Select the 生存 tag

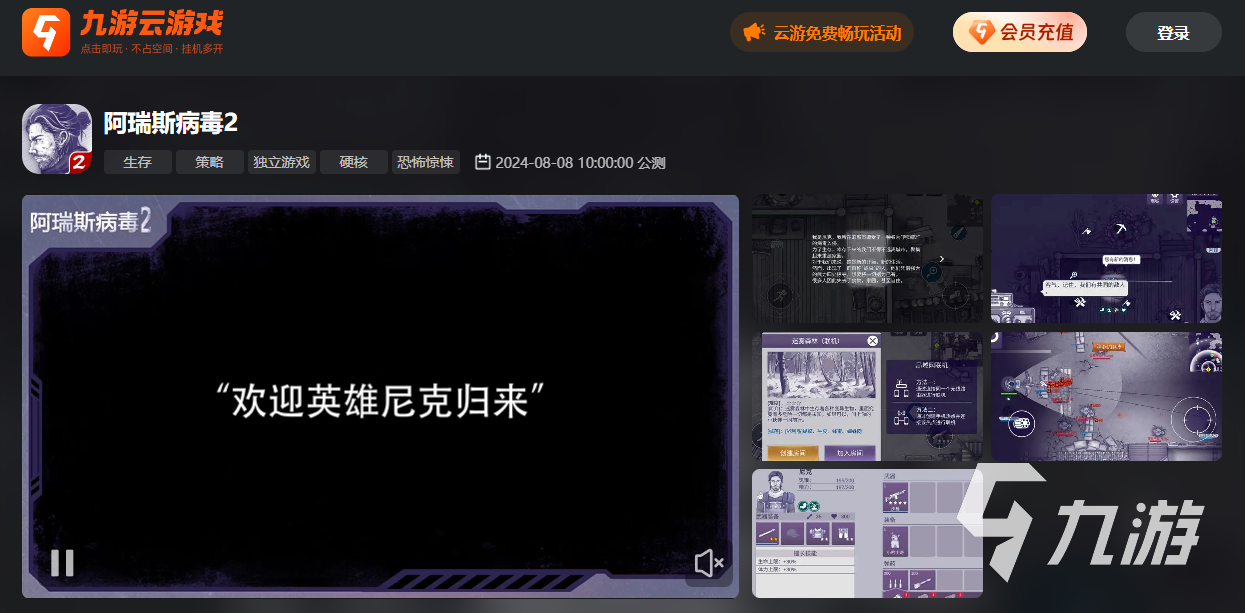138,162
